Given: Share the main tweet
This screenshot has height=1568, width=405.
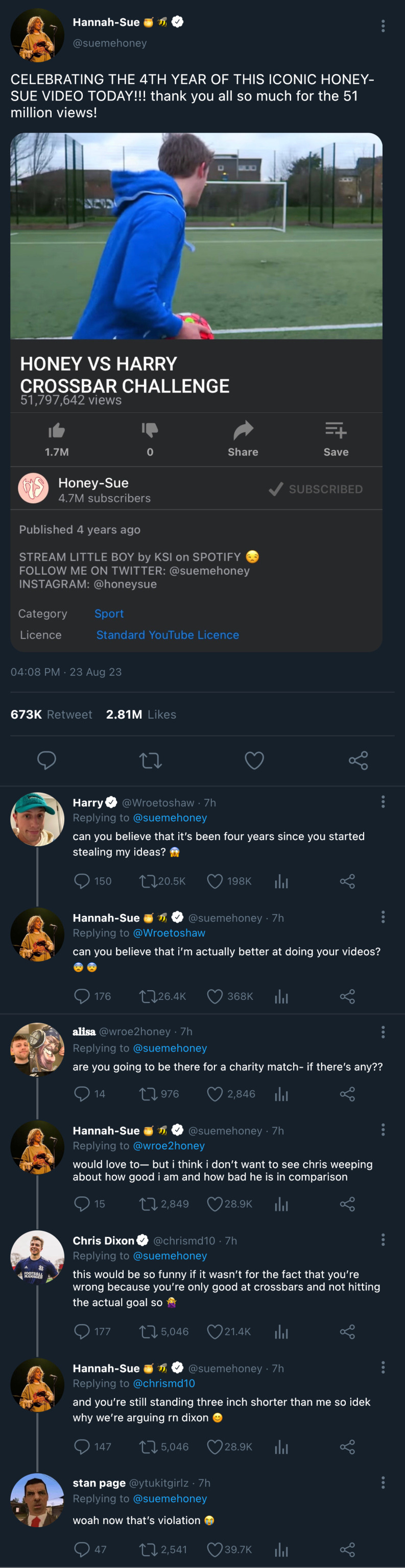Looking at the screenshot, I should coord(358,760).
